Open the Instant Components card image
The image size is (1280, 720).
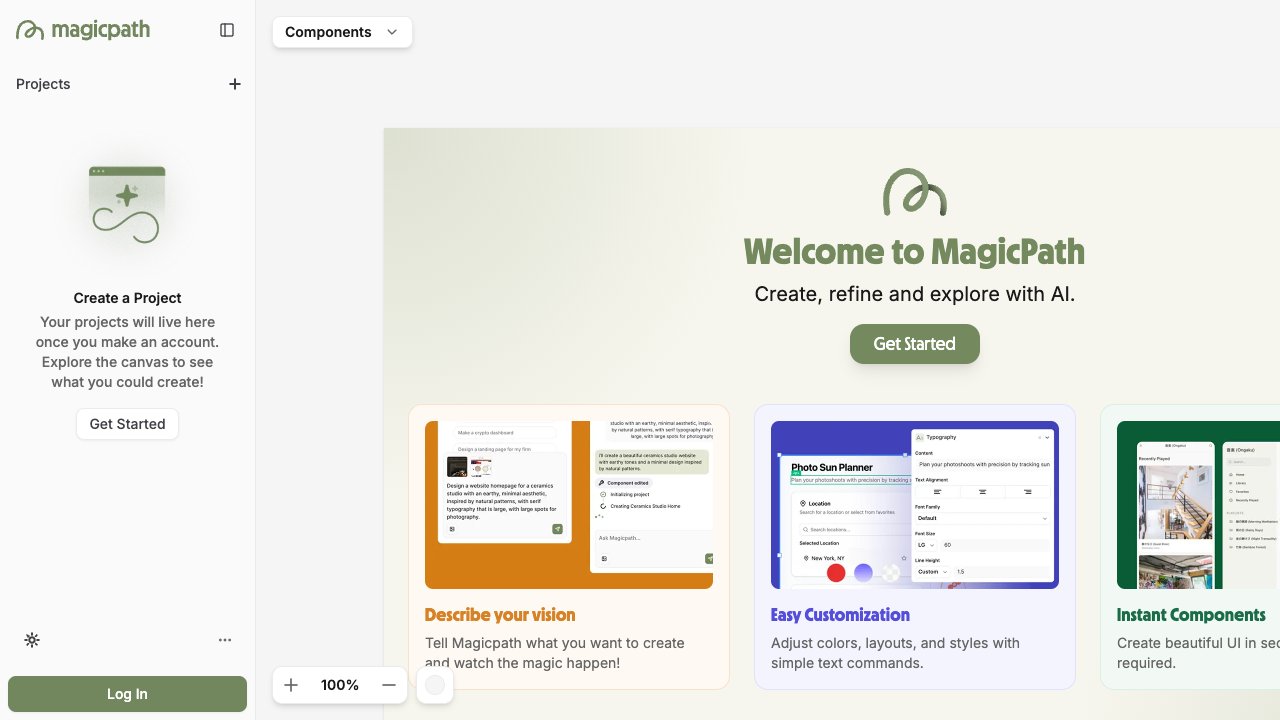[x=1198, y=505]
